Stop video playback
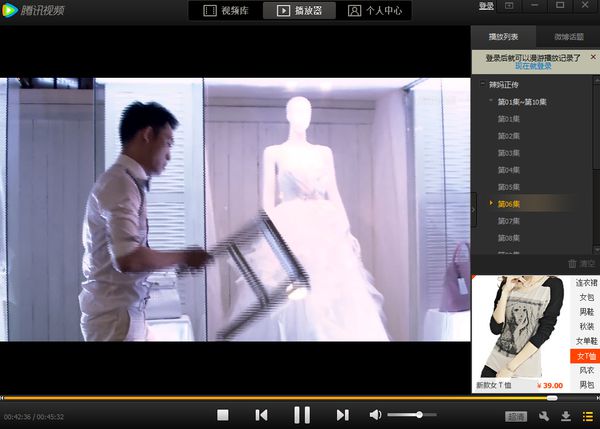Viewport: 600px width, 429px height. [x=223, y=415]
